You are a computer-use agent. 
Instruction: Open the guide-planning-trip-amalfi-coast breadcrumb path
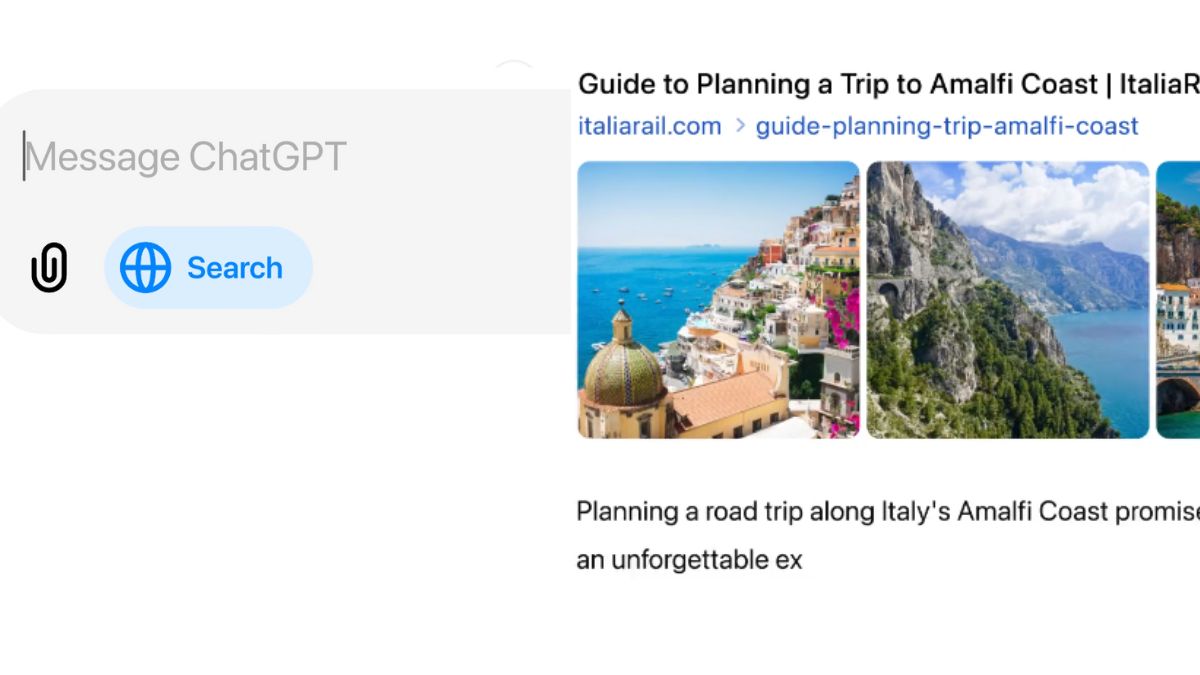(947, 126)
